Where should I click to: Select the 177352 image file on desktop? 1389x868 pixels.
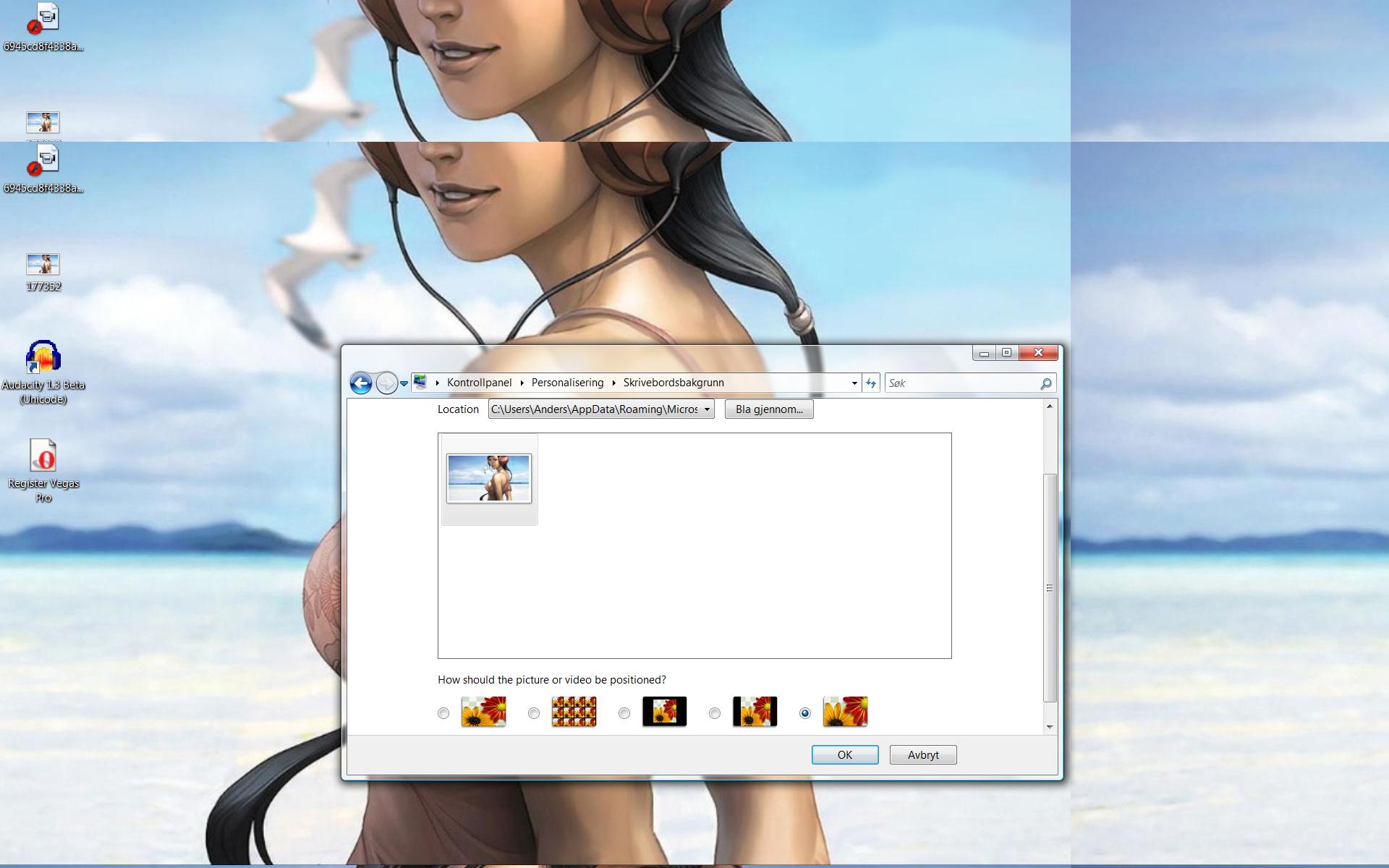(43, 265)
